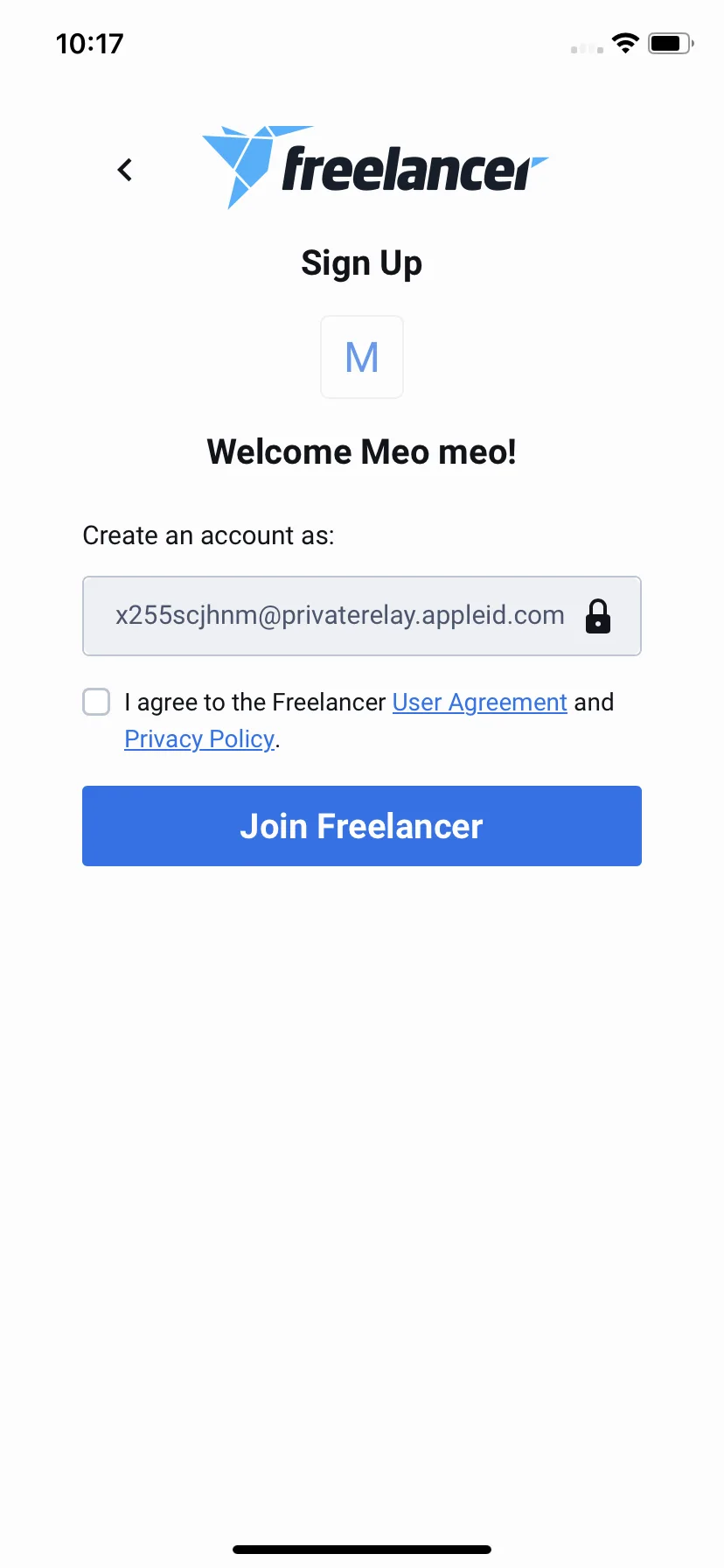Open the Privacy Policy link
This screenshot has width=724, height=1568.
pyautogui.click(x=199, y=738)
